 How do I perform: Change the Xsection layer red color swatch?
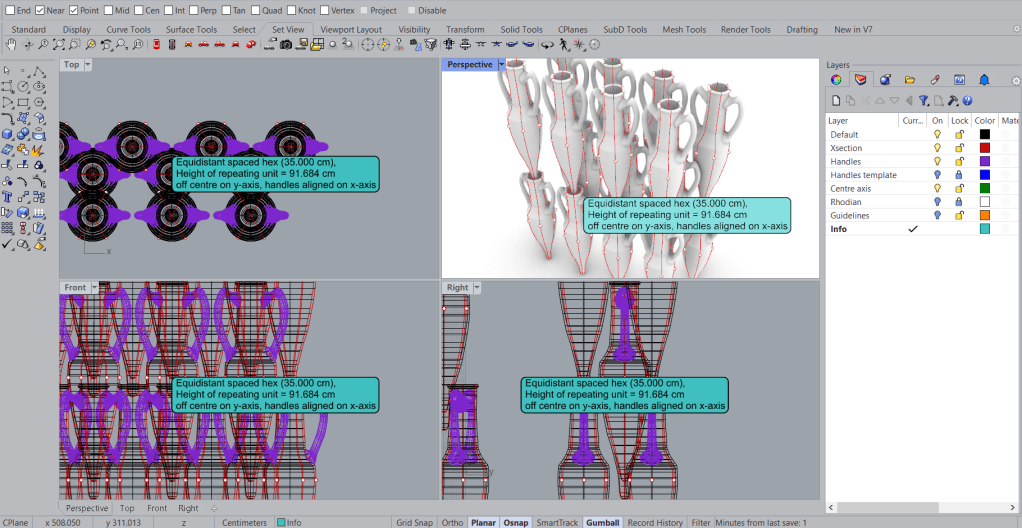tap(984, 148)
